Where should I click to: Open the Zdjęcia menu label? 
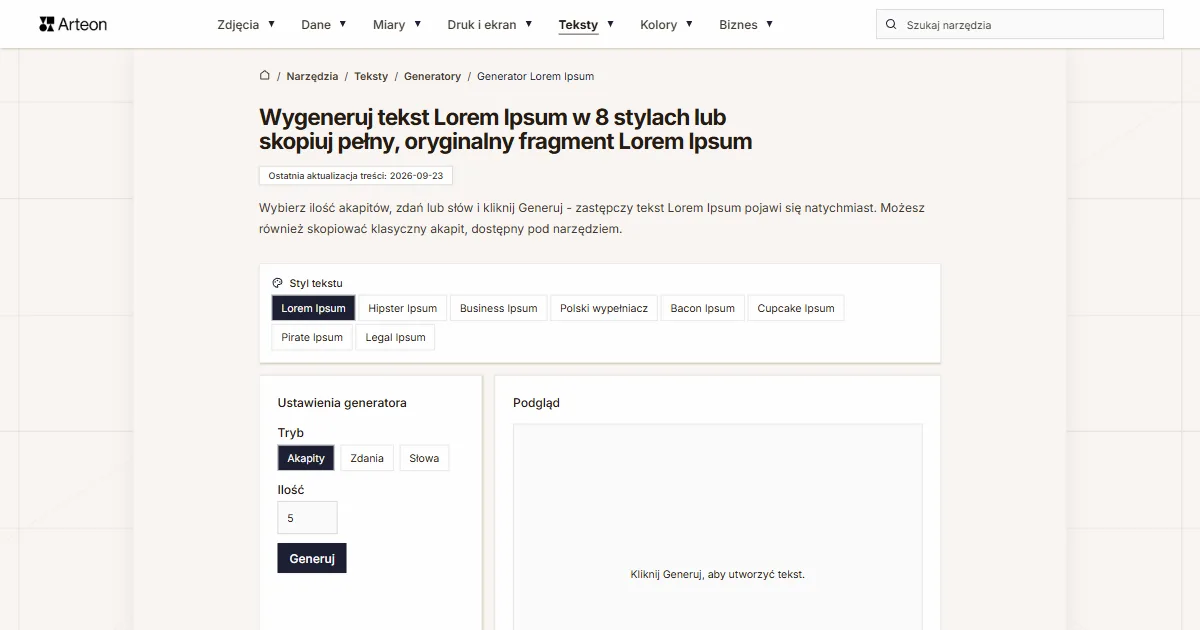[238, 25]
